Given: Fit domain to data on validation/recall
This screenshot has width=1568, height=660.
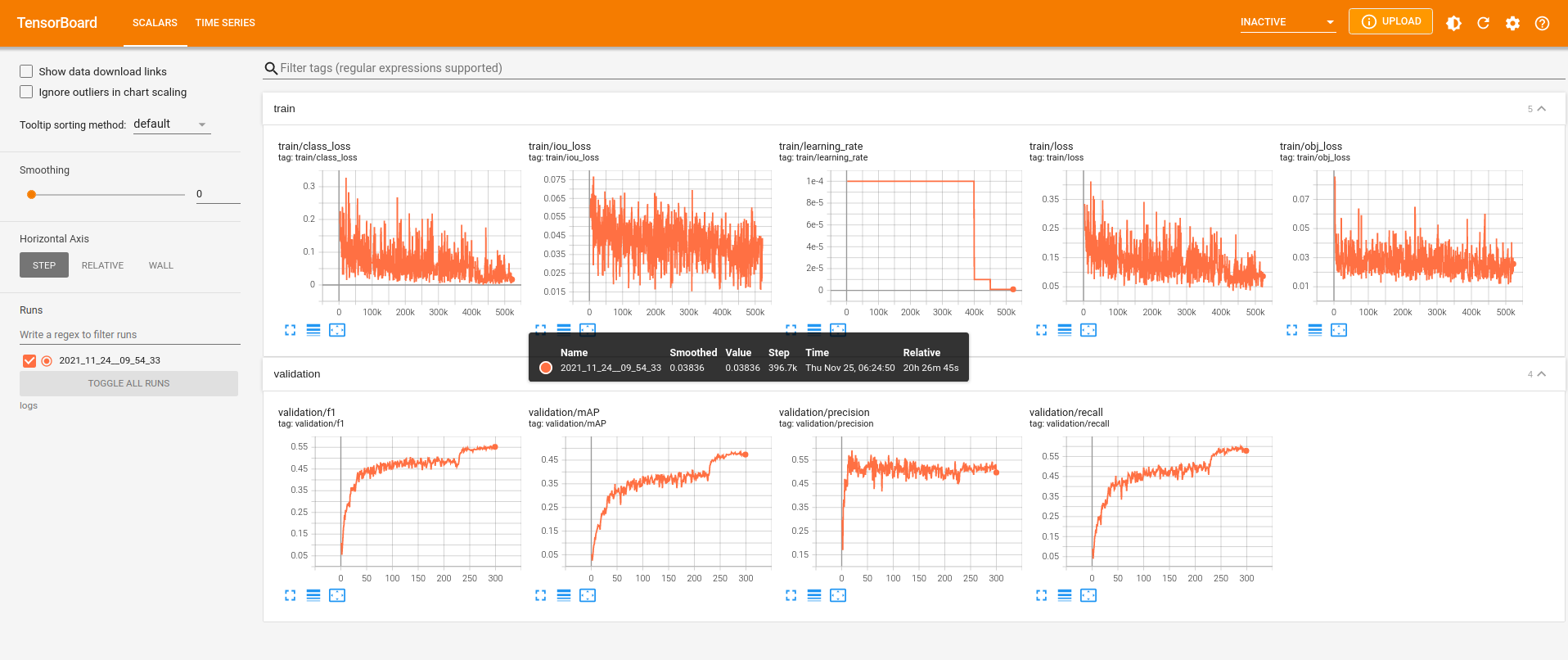Looking at the screenshot, I should pyautogui.click(x=1088, y=595).
